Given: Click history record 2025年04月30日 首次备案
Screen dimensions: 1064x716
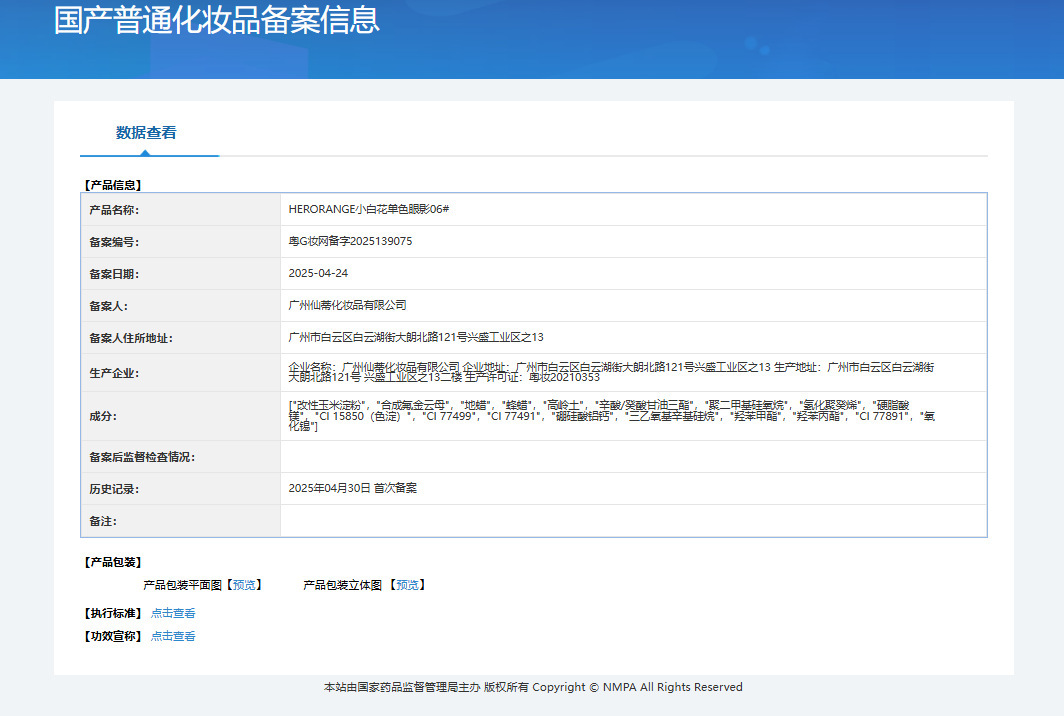Looking at the screenshot, I should click(x=353, y=488).
